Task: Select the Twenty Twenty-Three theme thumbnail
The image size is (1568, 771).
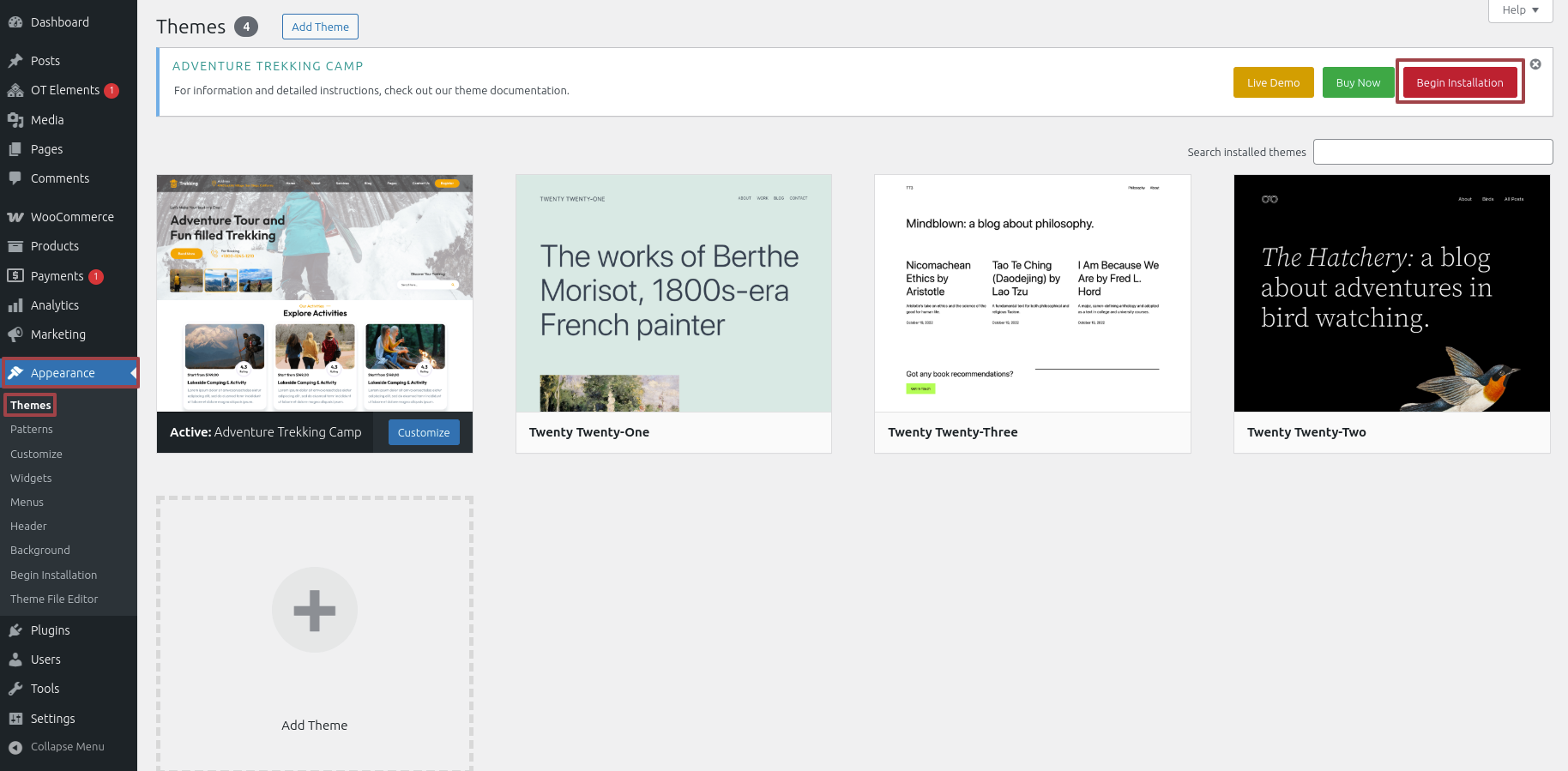Action: (1033, 293)
